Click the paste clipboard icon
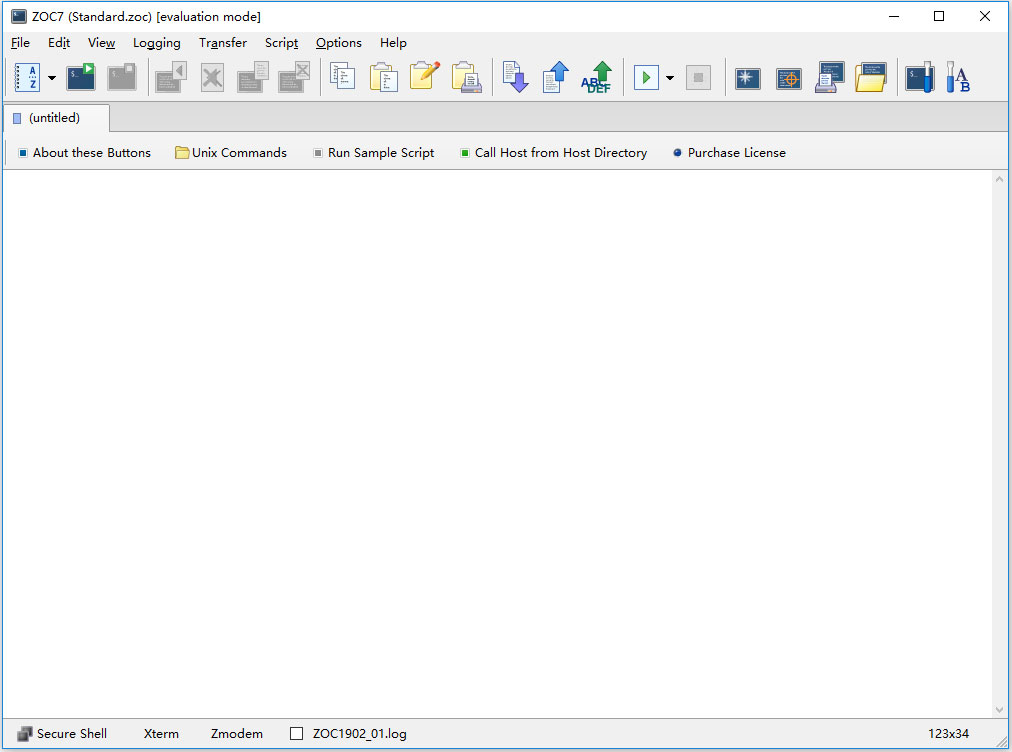Screen dimensions: 1012x752 [383, 77]
